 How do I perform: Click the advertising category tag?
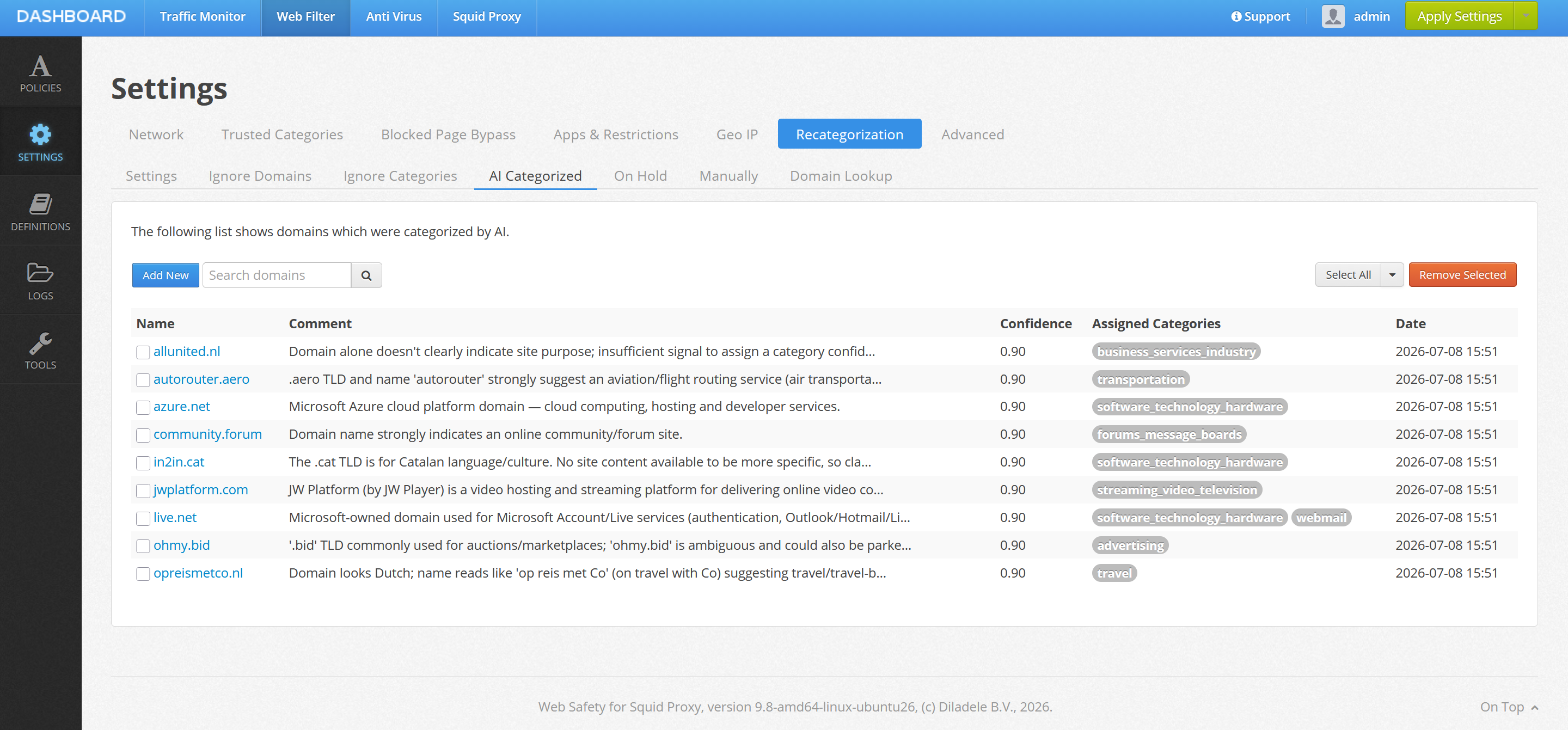click(1130, 545)
